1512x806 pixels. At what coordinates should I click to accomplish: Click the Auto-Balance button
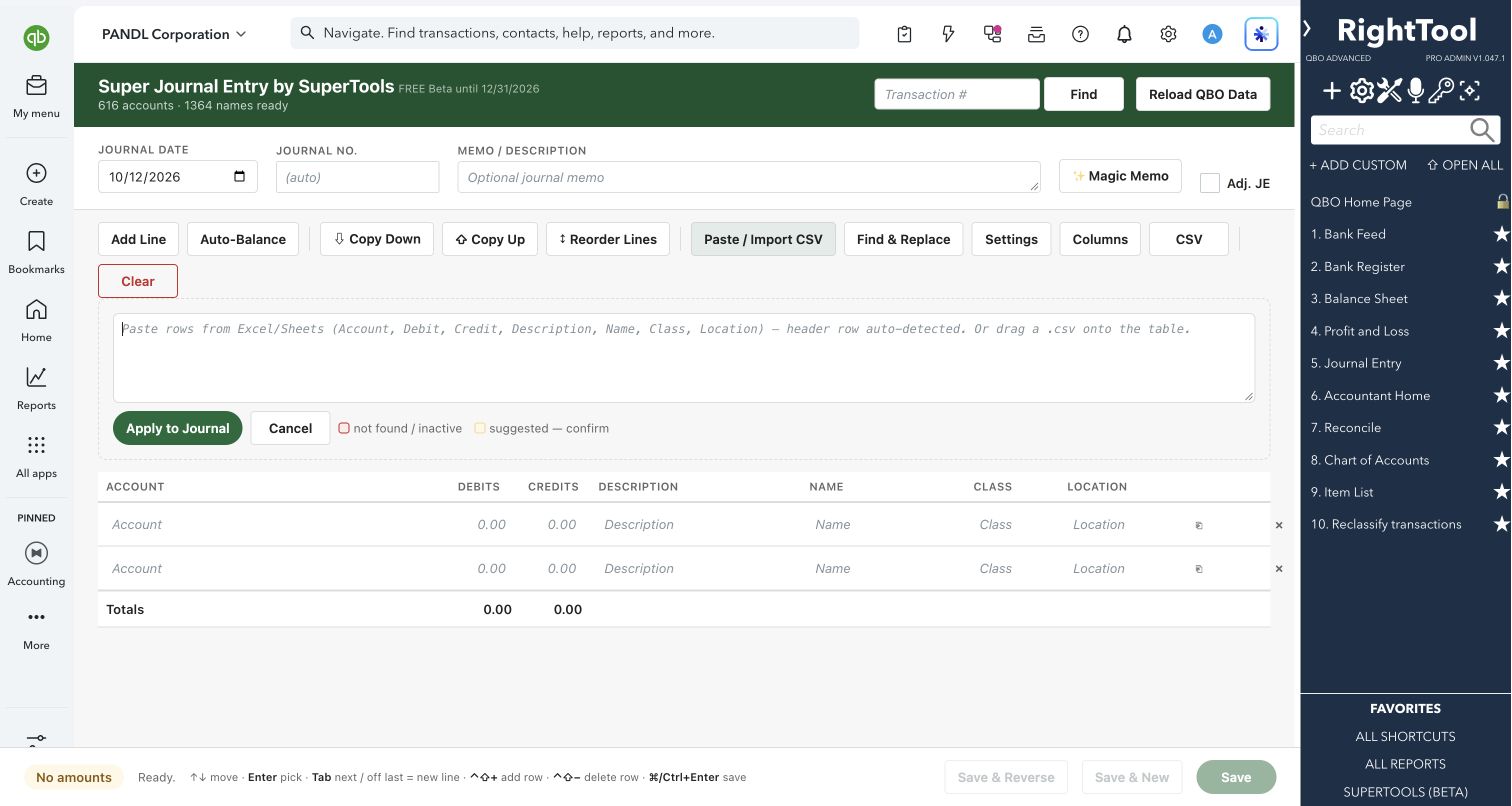pos(243,239)
